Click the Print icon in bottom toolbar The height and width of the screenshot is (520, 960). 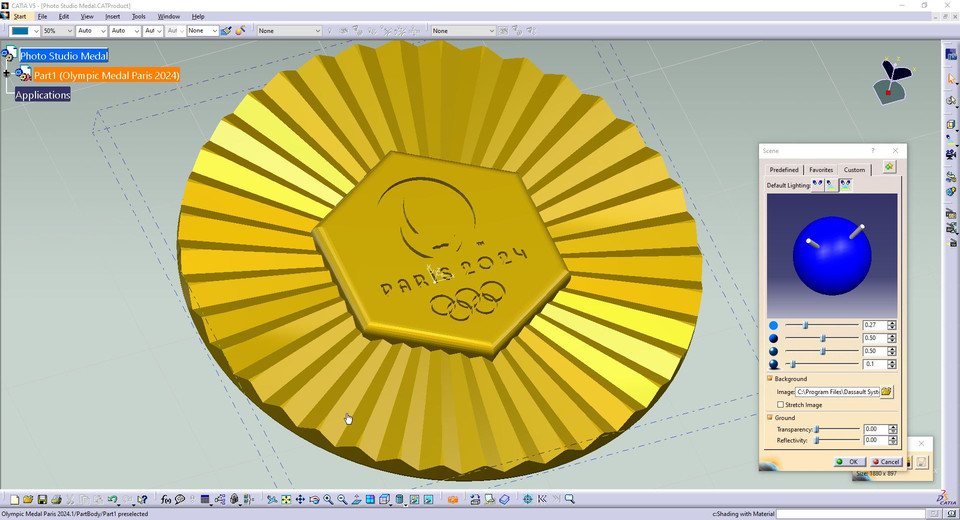[x=56, y=500]
